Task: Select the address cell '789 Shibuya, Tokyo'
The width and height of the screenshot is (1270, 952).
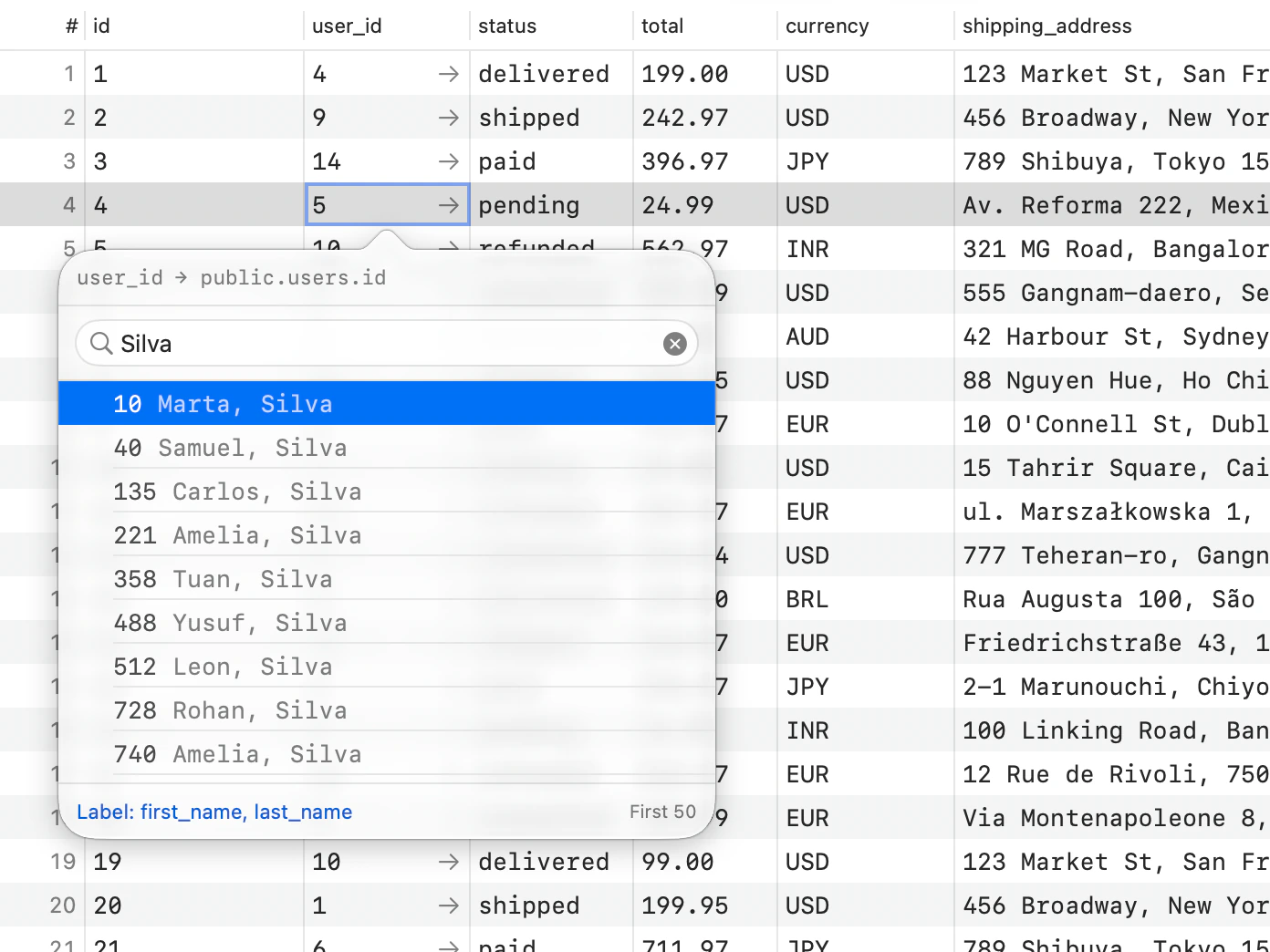Action: click(1112, 161)
